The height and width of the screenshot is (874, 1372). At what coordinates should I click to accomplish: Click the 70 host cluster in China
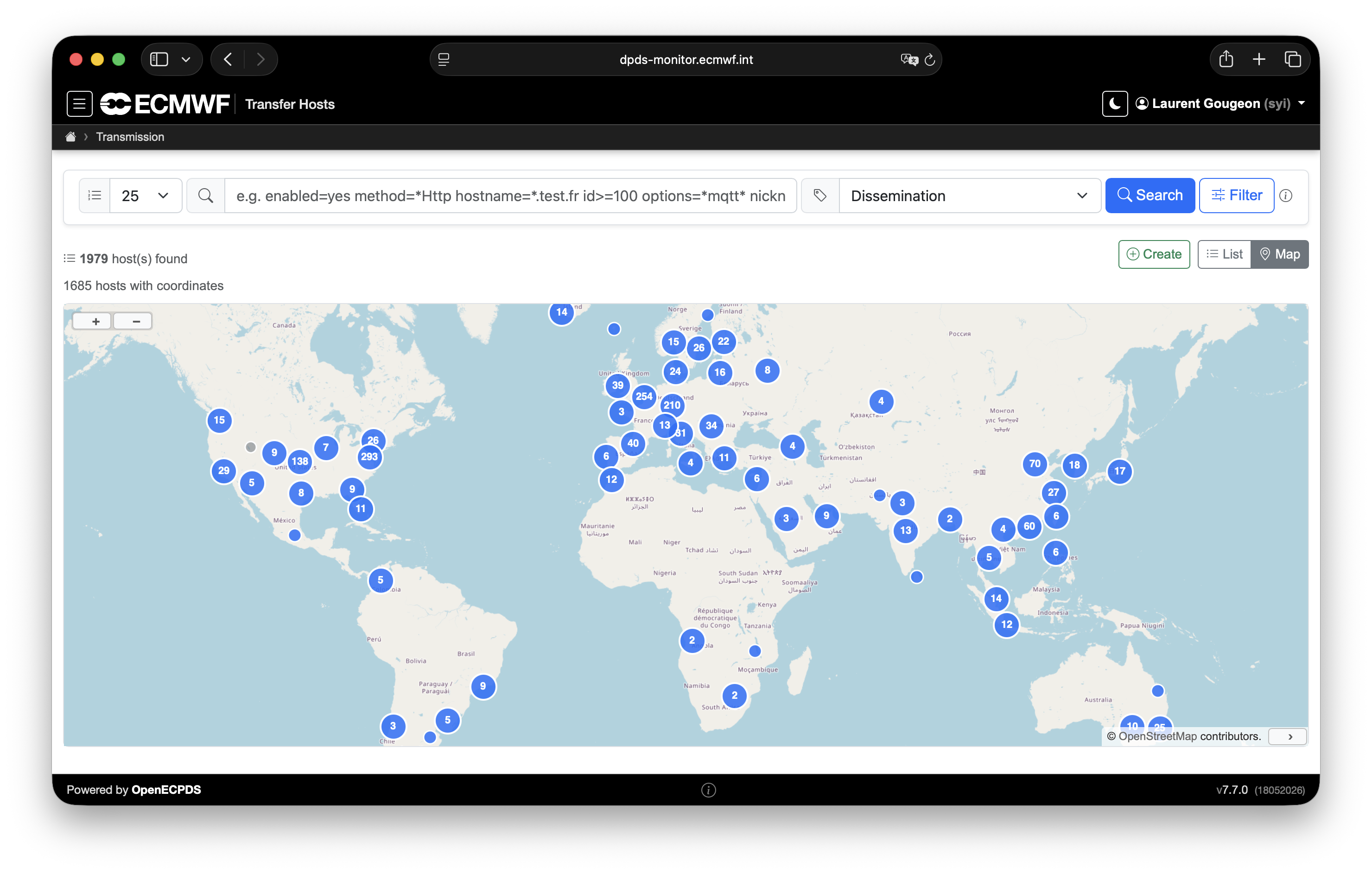point(1035,464)
